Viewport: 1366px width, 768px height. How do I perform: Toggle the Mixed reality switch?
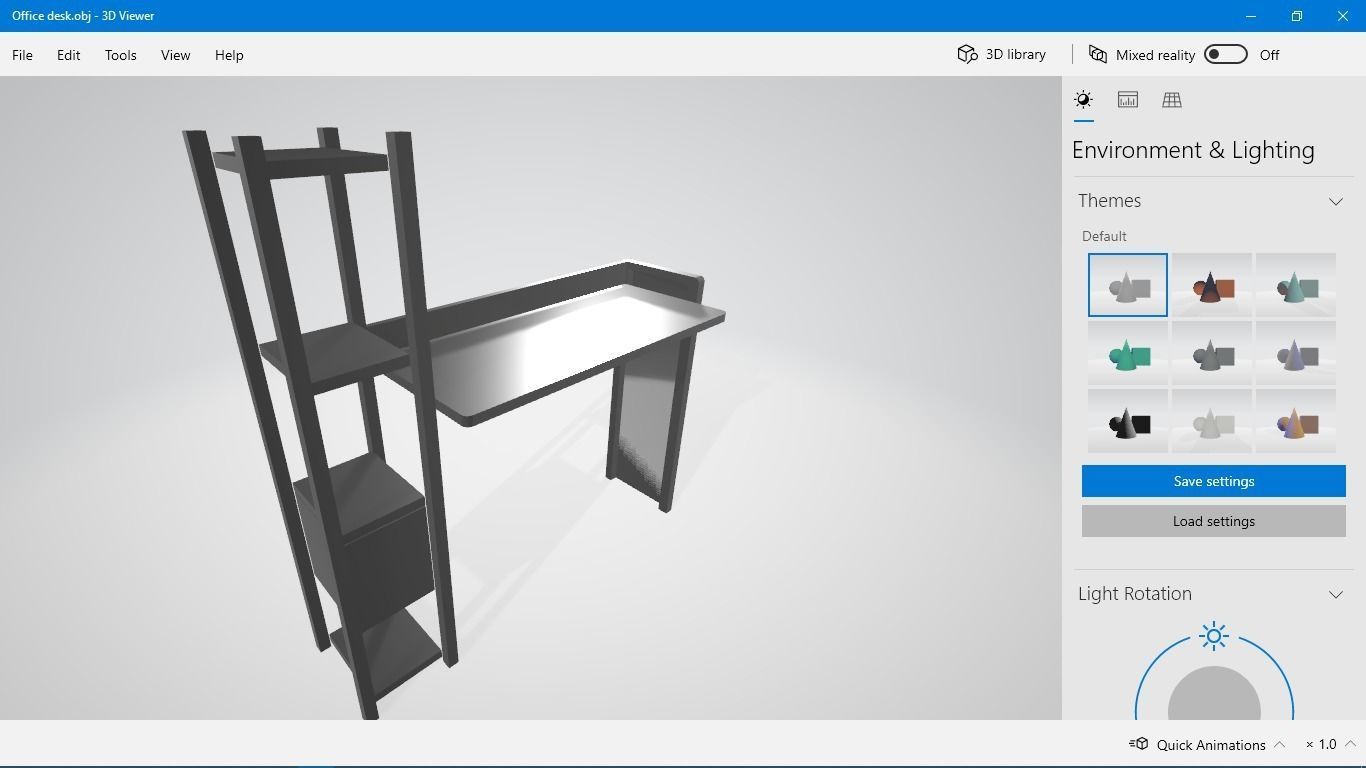click(x=1225, y=54)
